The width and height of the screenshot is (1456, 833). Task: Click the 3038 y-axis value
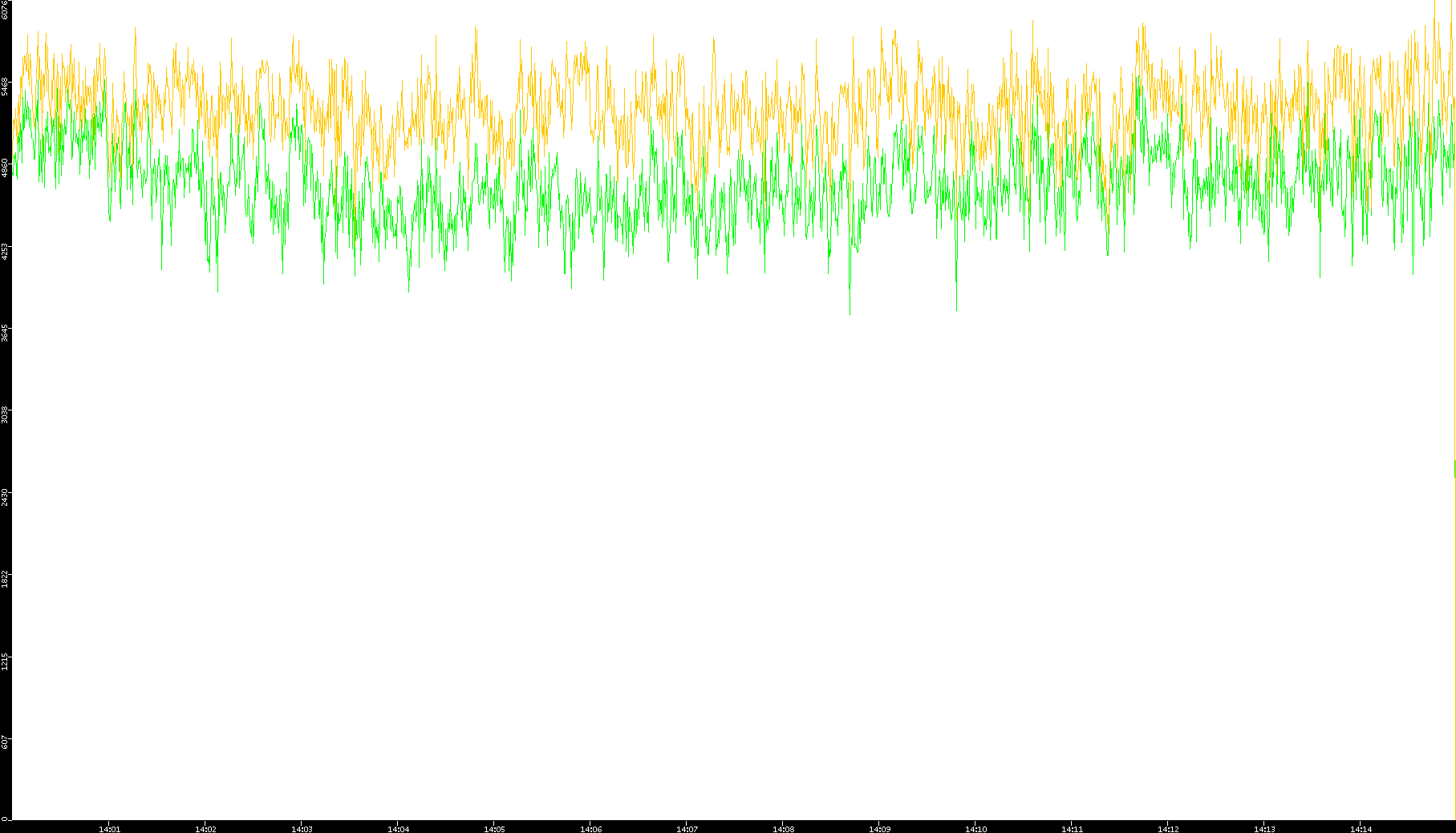5,414
